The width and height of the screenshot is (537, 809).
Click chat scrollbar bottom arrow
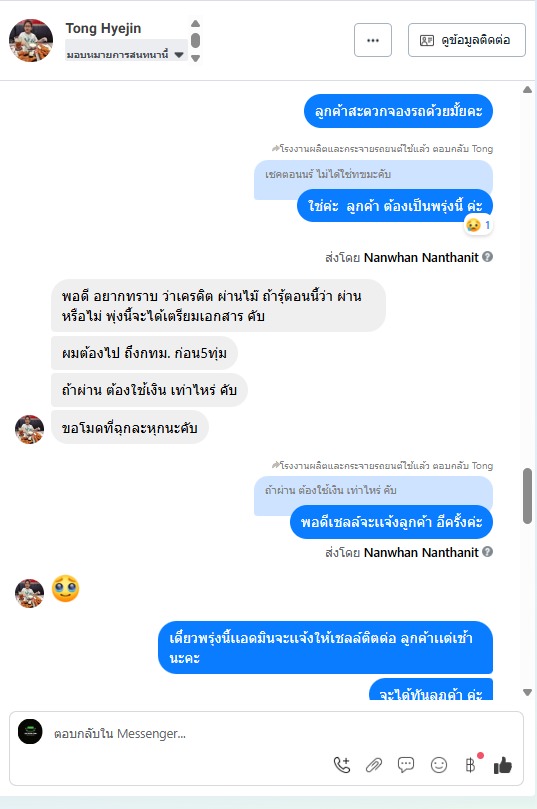coord(527,692)
